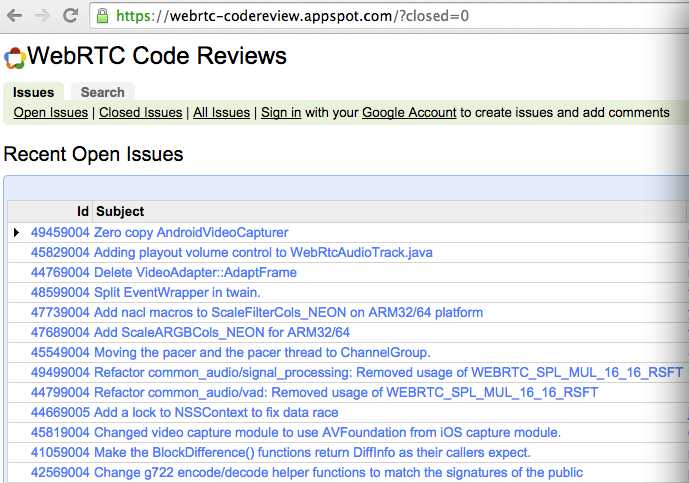689x483 pixels.
Task: Open Split EventWrapper in twain issue
Action: pyautogui.click(x=177, y=292)
